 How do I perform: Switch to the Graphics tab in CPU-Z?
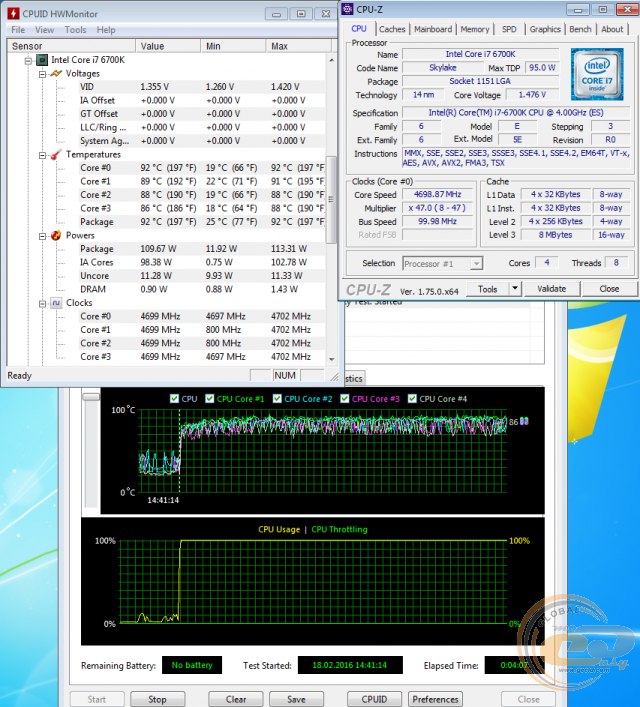(x=545, y=29)
